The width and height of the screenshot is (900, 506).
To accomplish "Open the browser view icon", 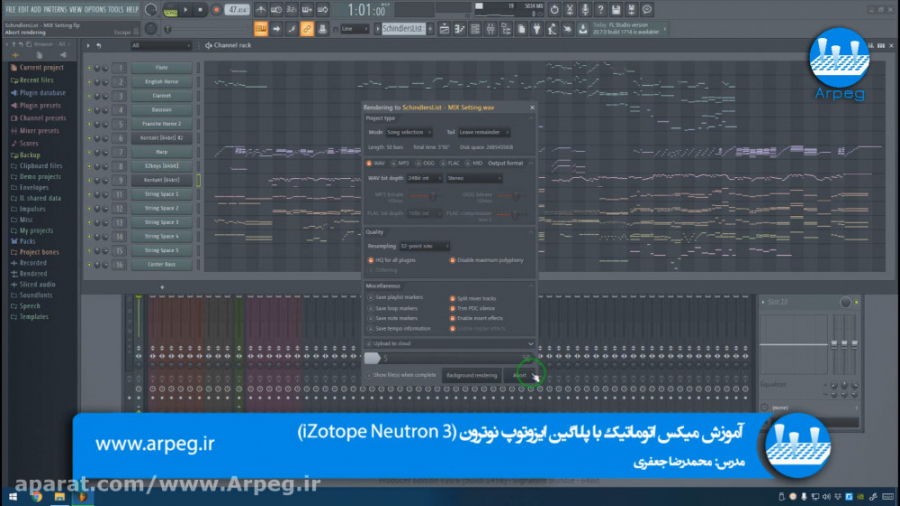I will click(x=506, y=29).
